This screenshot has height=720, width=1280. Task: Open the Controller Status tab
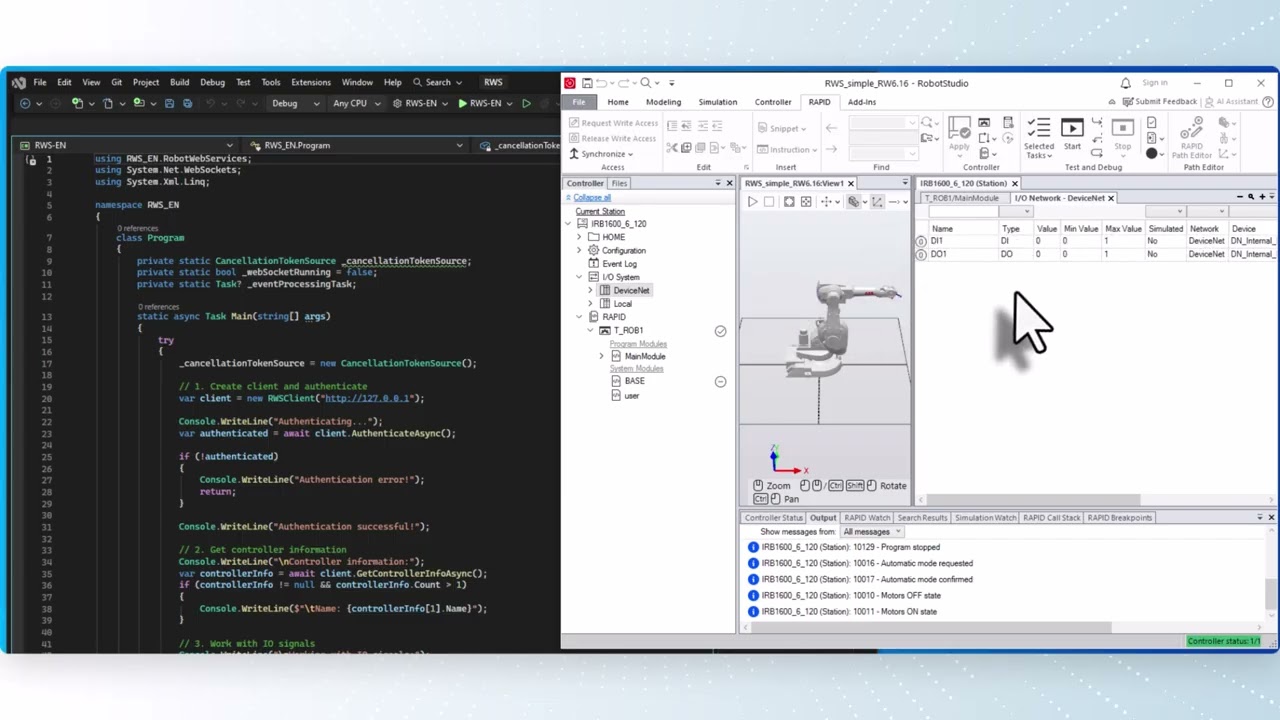click(x=774, y=518)
